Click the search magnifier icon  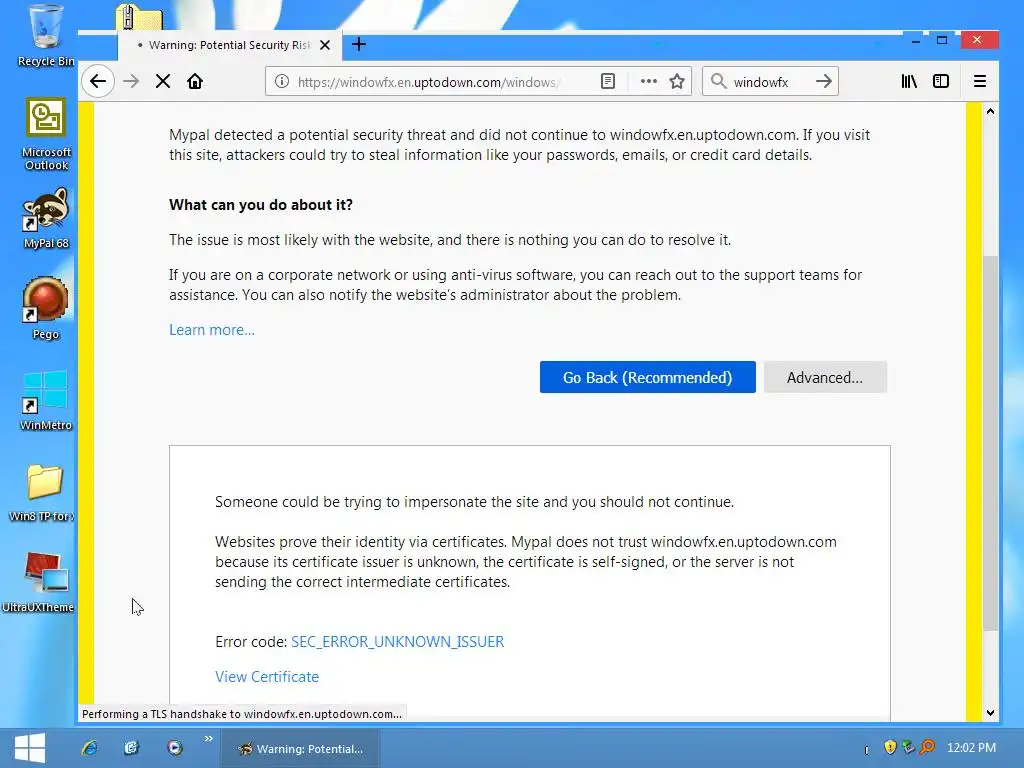(718, 82)
